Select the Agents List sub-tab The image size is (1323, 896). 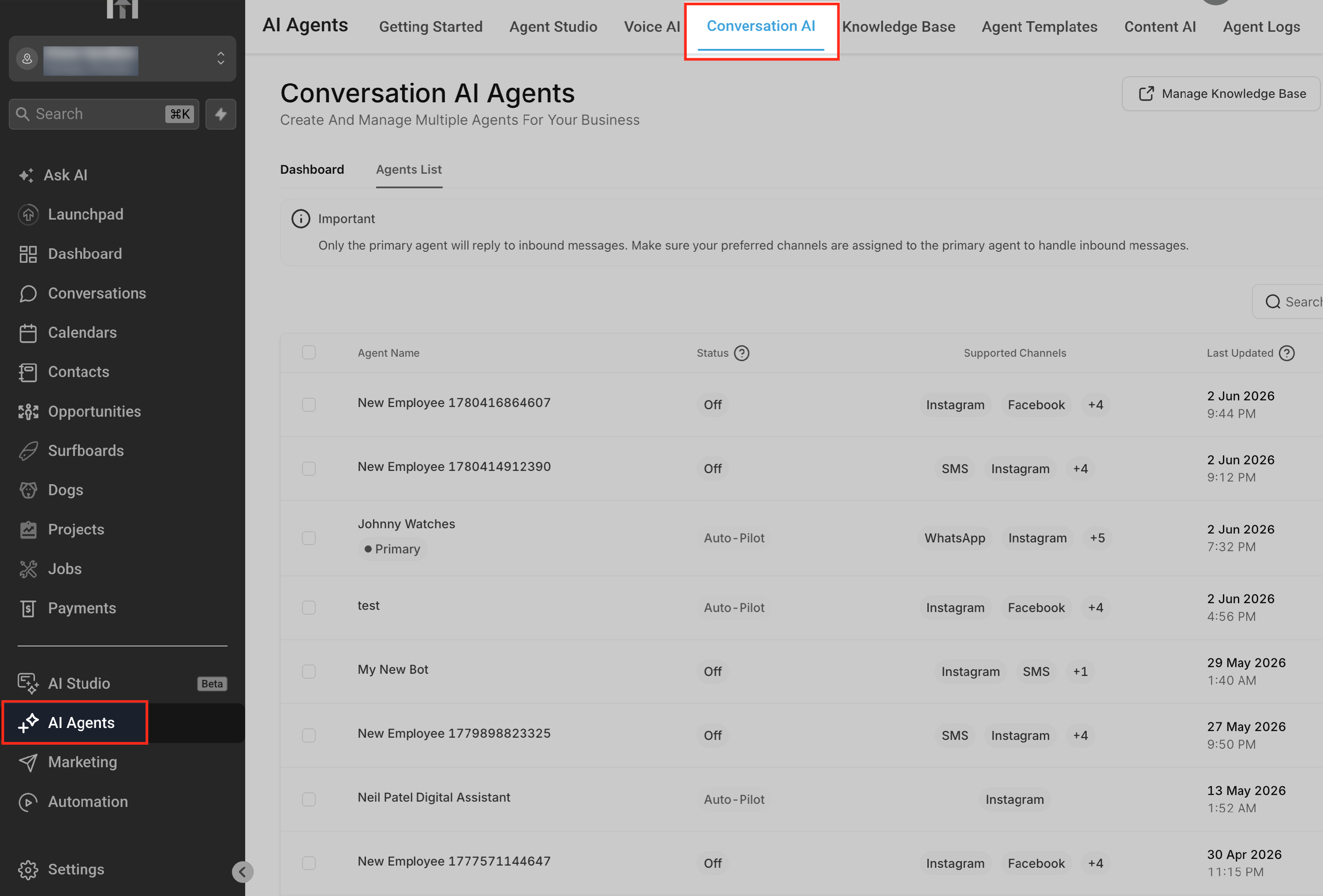pos(409,169)
